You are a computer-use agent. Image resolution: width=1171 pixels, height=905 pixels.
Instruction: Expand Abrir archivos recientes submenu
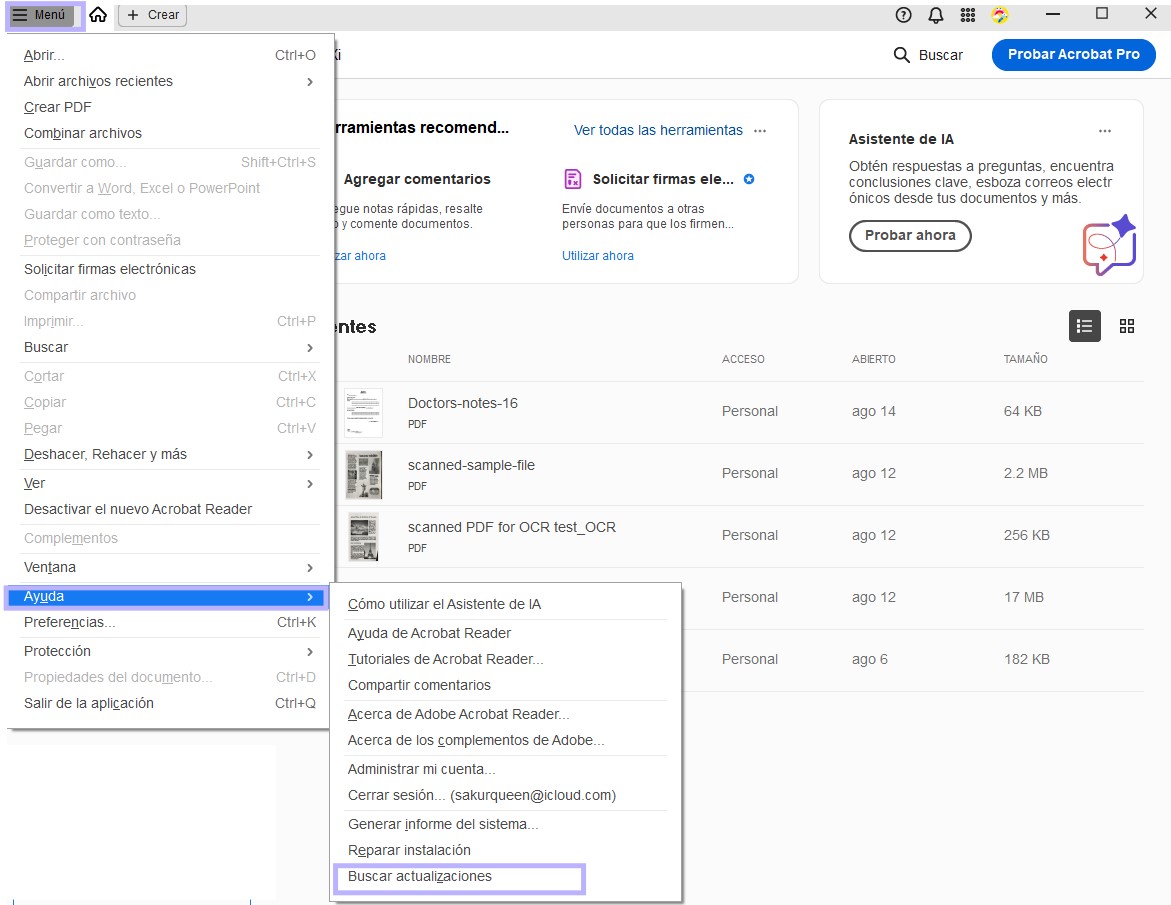pos(170,81)
